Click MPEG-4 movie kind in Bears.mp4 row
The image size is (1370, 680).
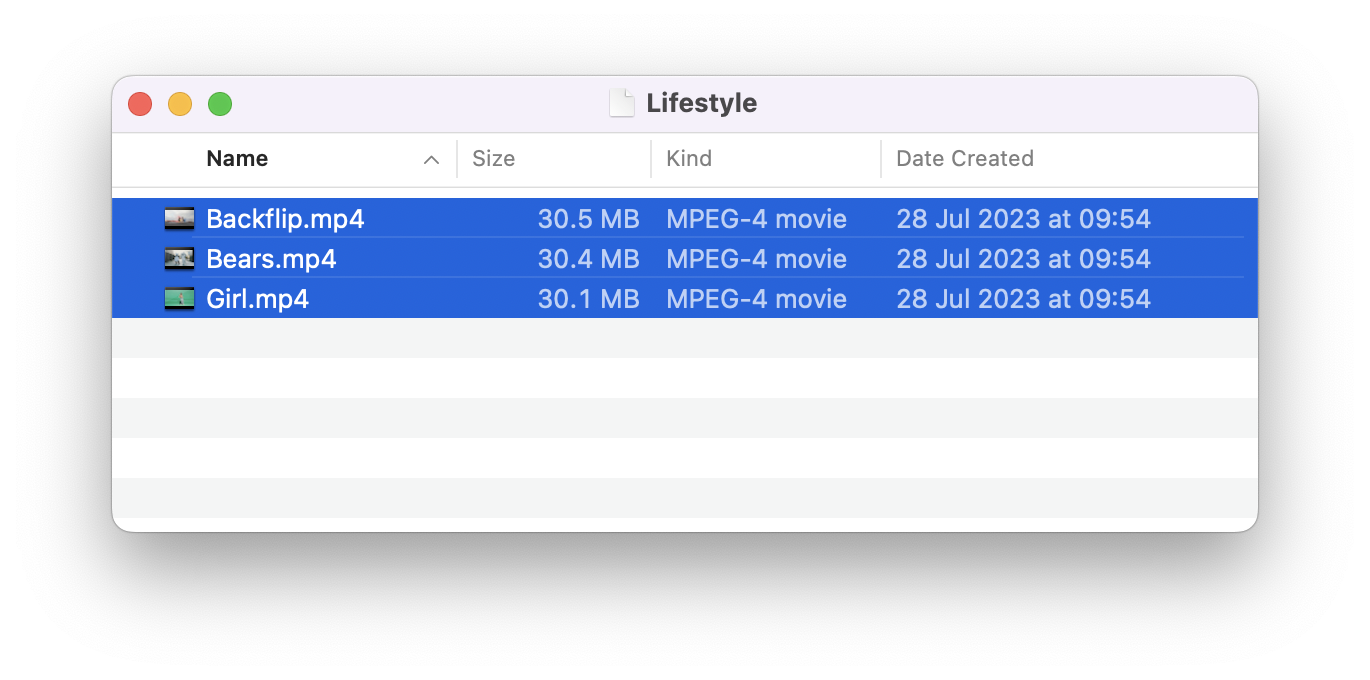tap(757, 259)
